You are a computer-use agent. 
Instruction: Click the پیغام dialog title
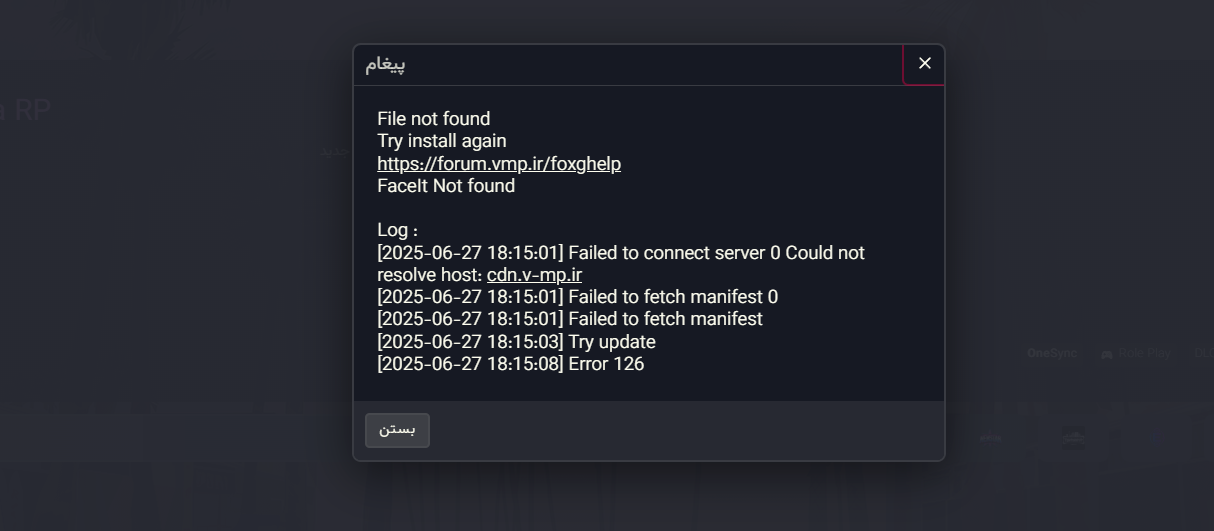pyautogui.click(x=385, y=65)
